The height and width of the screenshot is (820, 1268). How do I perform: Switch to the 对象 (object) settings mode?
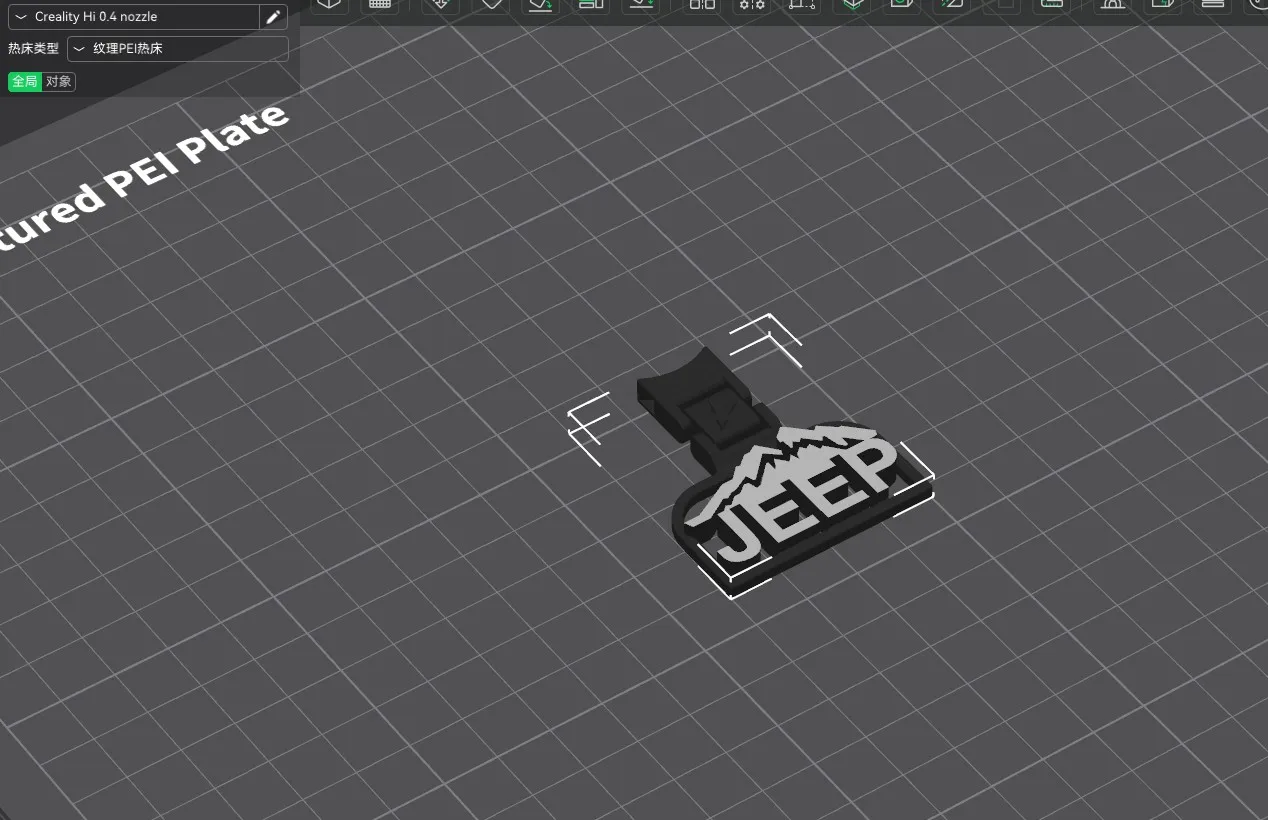click(x=59, y=82)
